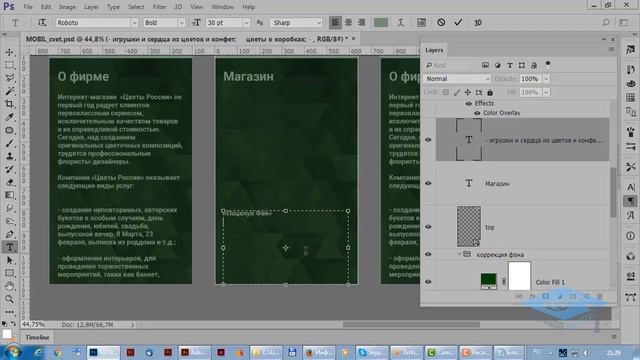640x360 pixels.
Task: Hide the Color Overlay effect
Action: [x=477, y=113]
